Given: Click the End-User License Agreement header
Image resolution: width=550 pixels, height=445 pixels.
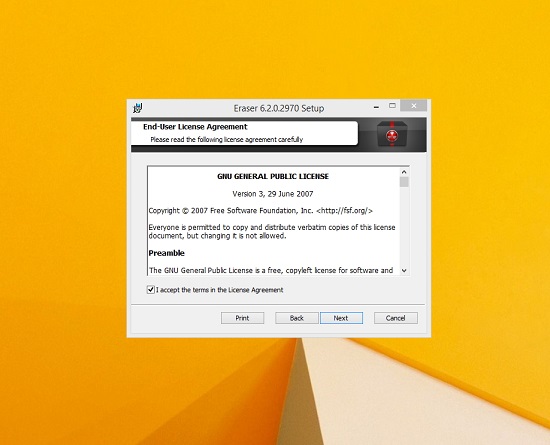Looking at the screenshot, I should [x=195, y=127].
